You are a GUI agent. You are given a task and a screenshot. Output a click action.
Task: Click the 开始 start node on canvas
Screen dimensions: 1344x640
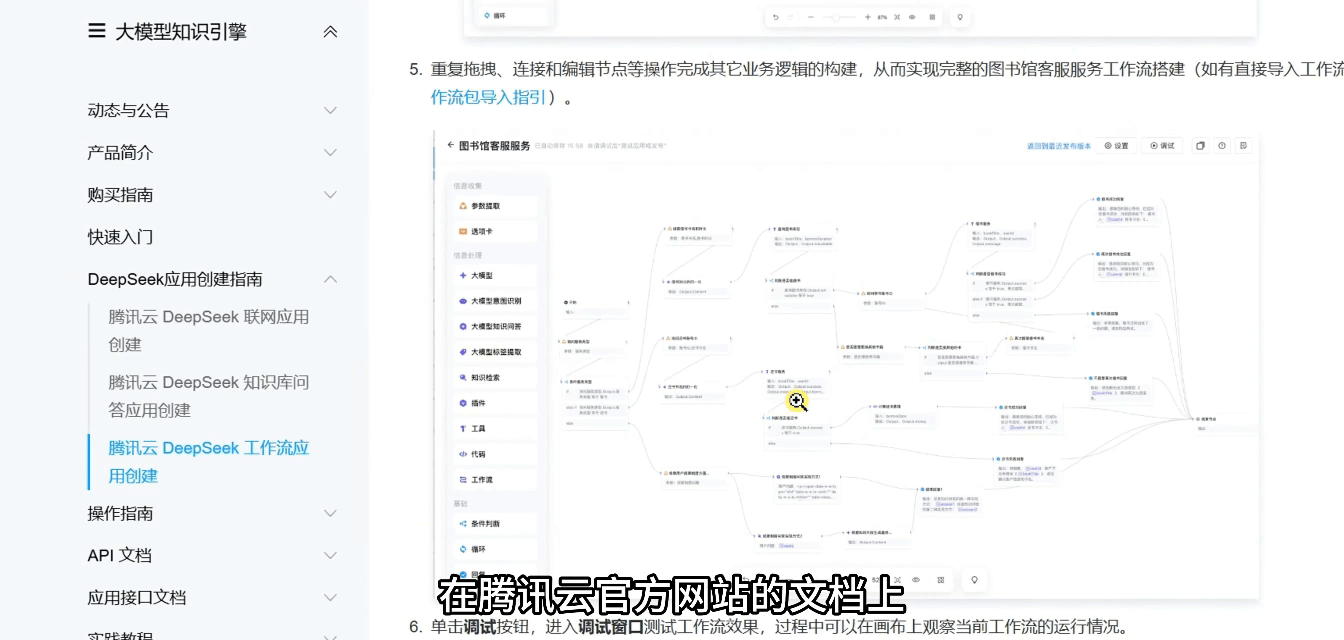[597, 306]
